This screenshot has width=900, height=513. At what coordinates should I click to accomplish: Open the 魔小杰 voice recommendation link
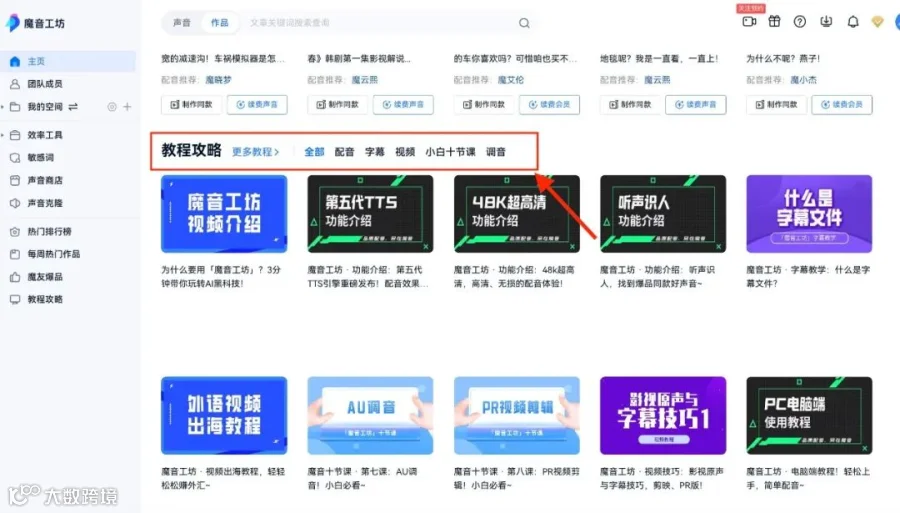coord(803,80)
